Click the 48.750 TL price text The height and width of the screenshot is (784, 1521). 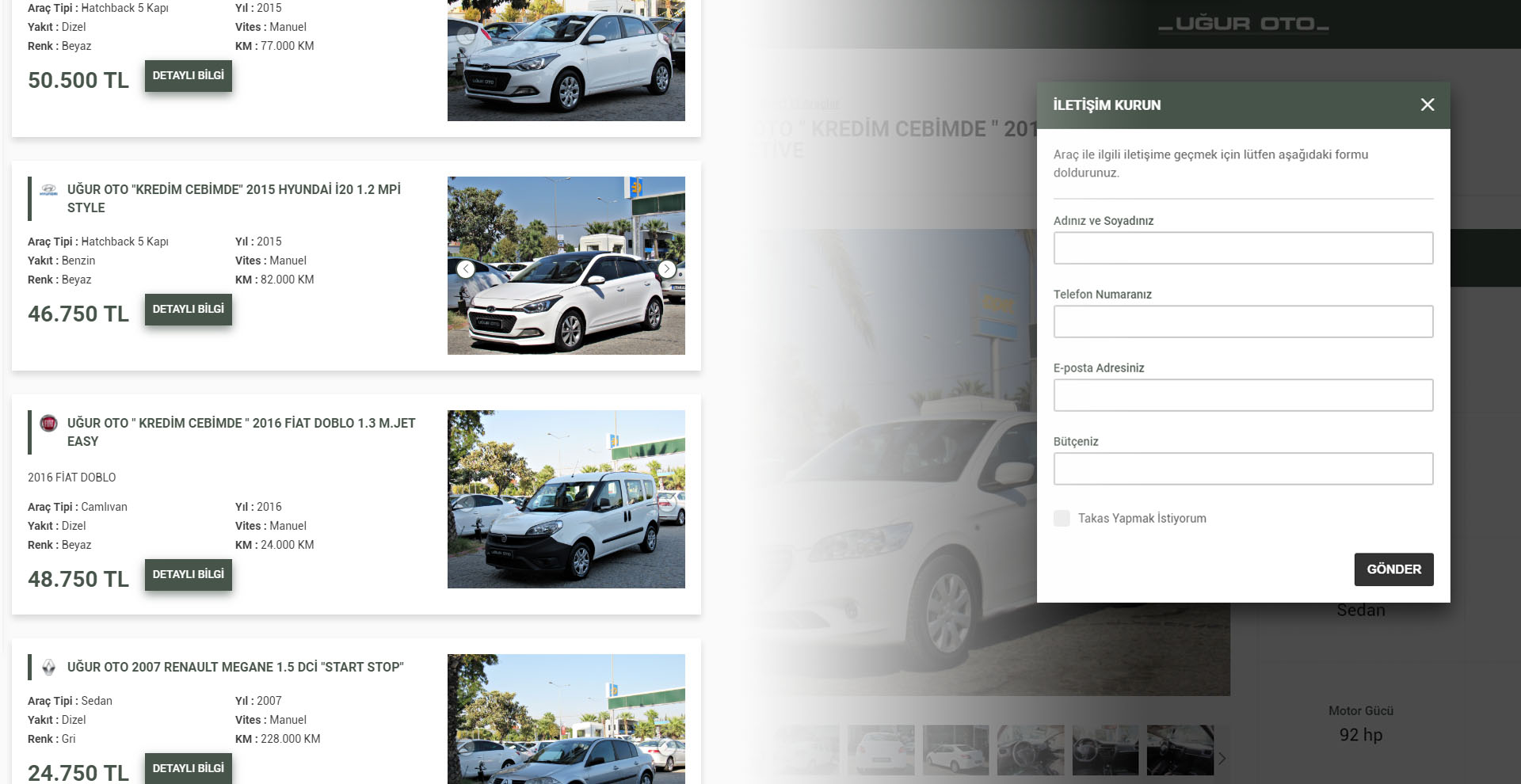pos(78,580)
